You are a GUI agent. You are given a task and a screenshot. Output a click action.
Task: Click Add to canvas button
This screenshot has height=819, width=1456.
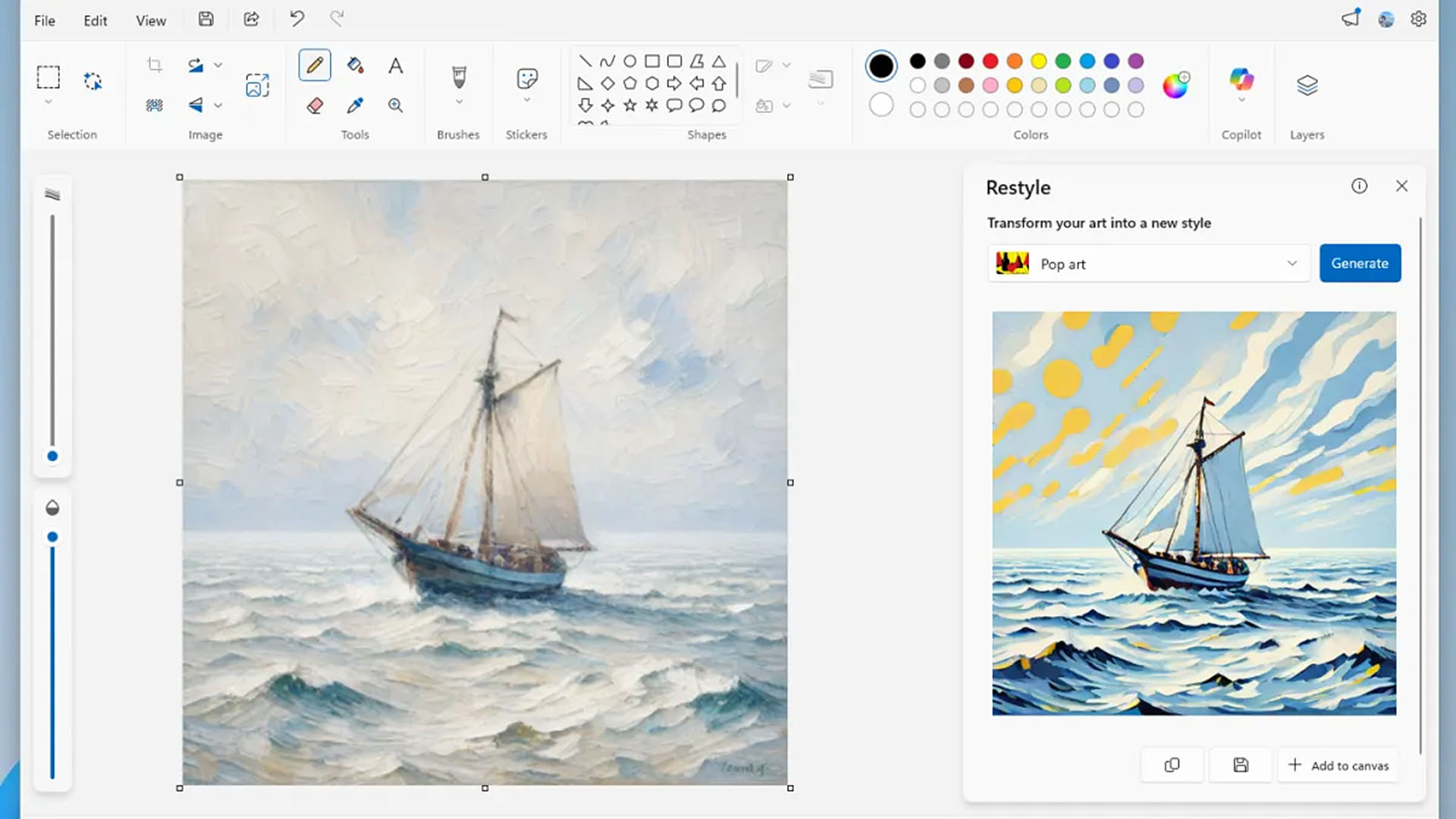[x=1338, y=765]
